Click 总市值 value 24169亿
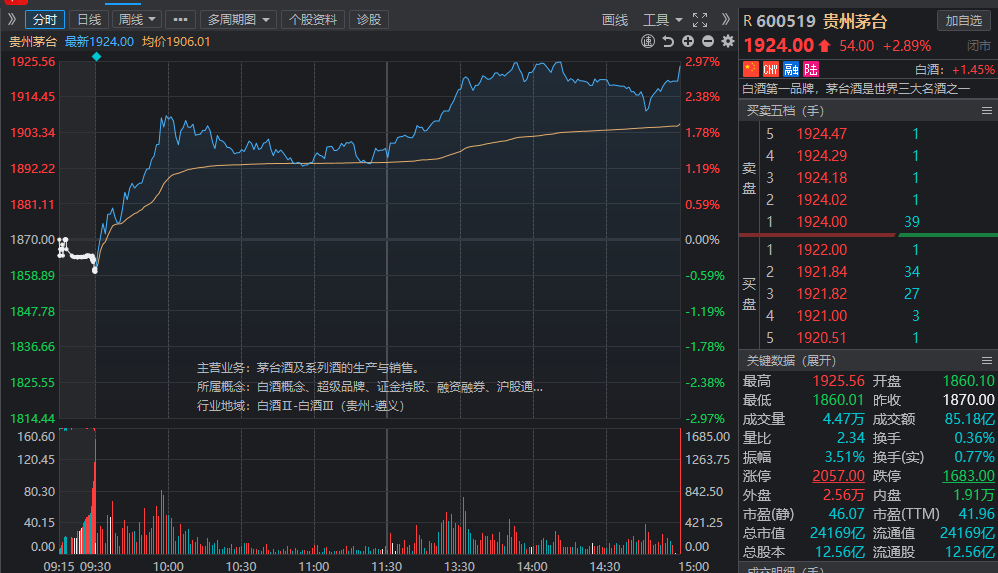Screen dimensions: 998x573 [837, 533]
